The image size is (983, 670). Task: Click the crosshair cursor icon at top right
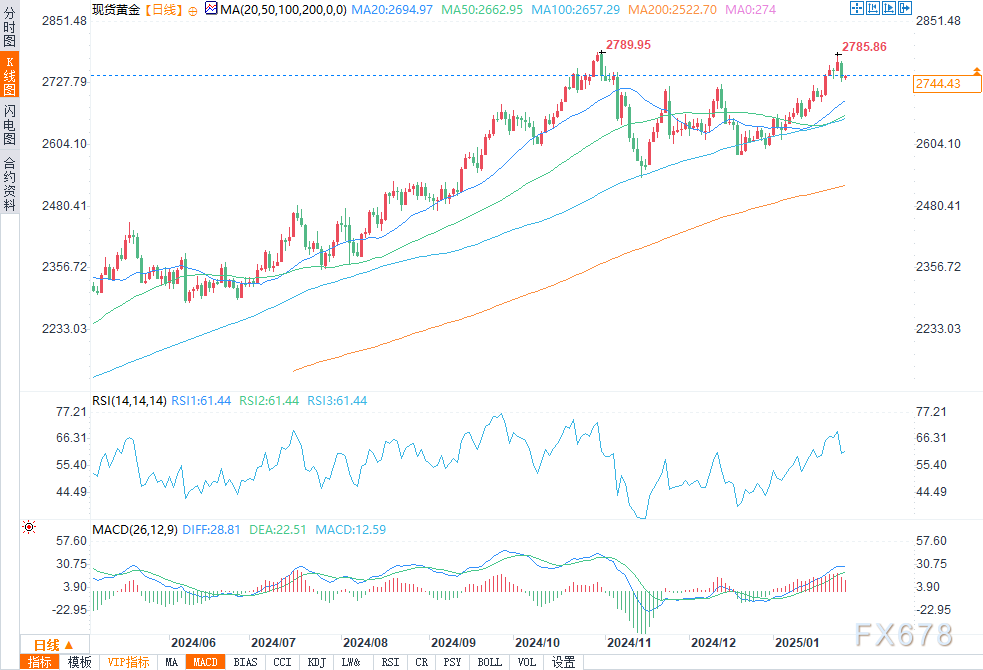[856, 8]
